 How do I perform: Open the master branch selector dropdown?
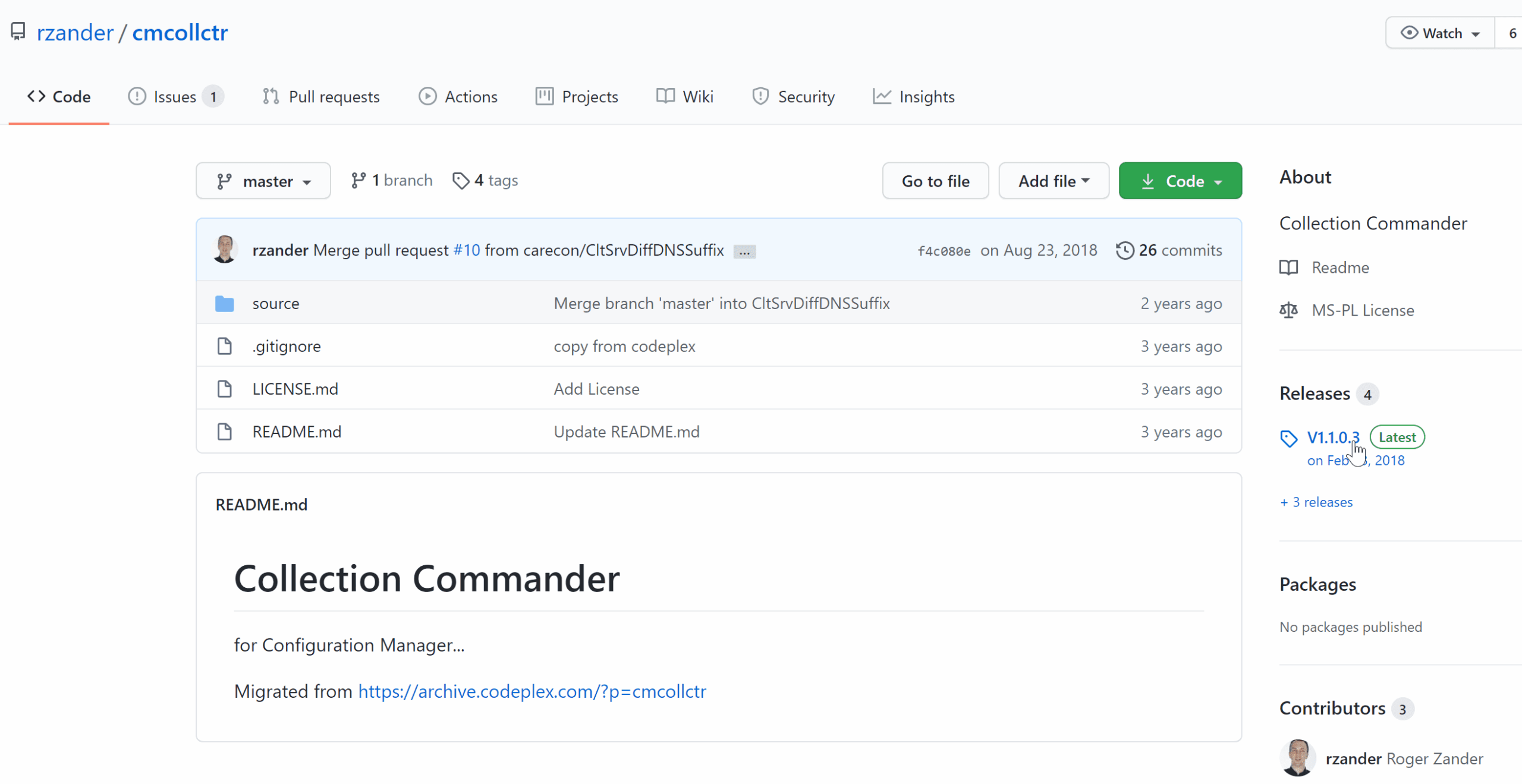263,181
